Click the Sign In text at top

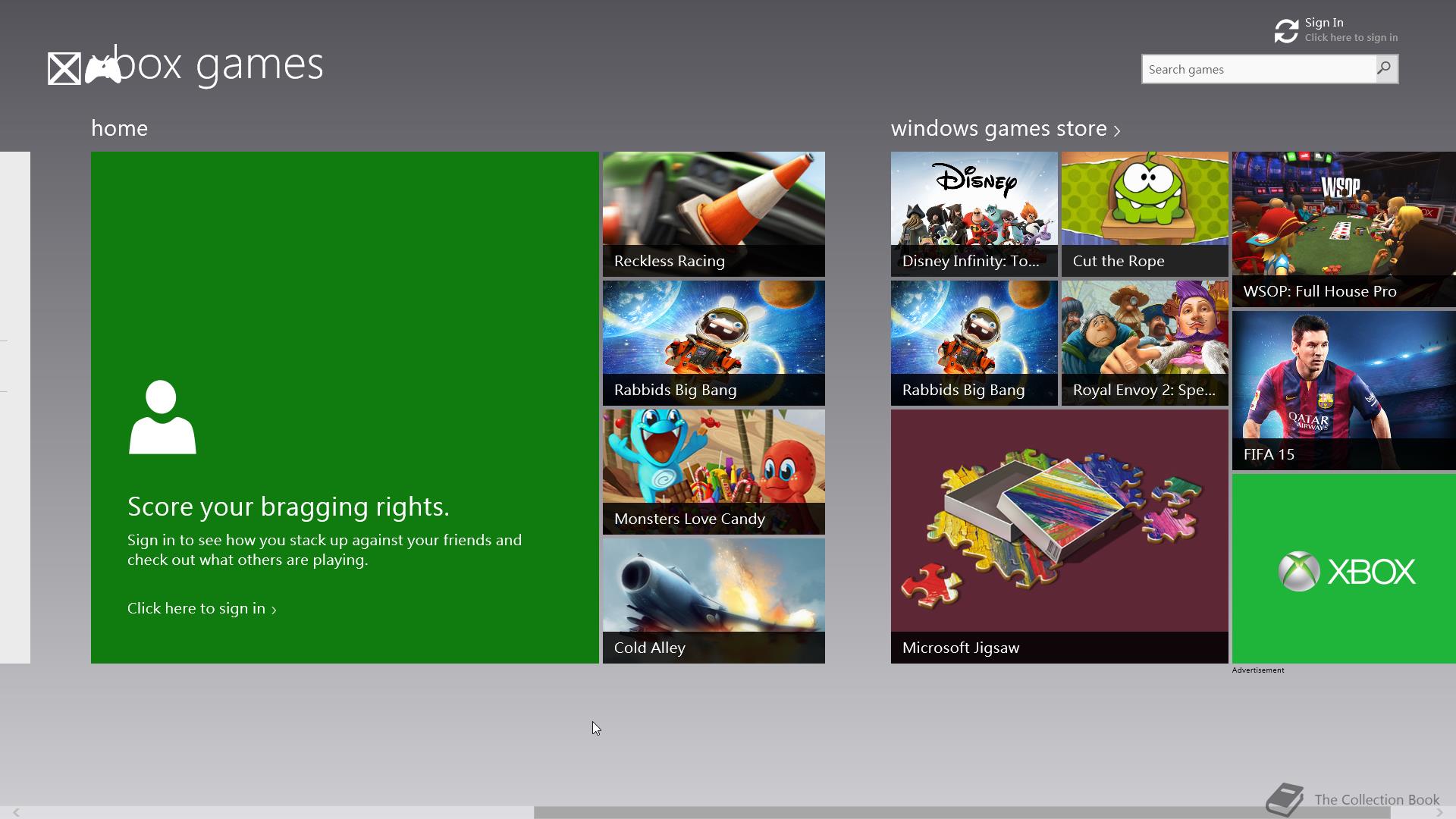pyautogui.click(x=1324, y=23)
